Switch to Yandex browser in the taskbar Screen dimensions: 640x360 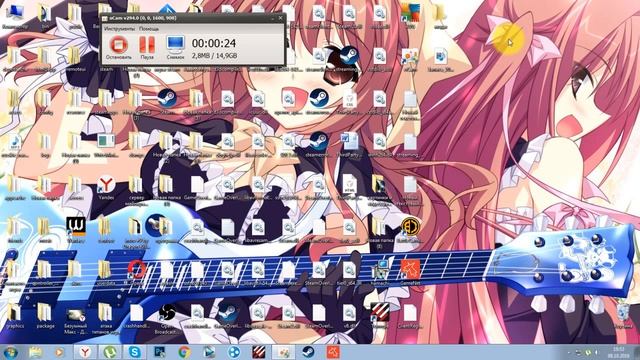(x=85, y=352)
